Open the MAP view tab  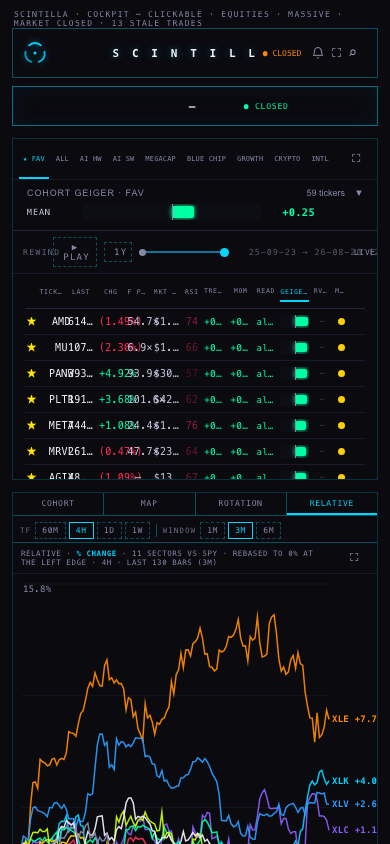click(x=149, y=503)
